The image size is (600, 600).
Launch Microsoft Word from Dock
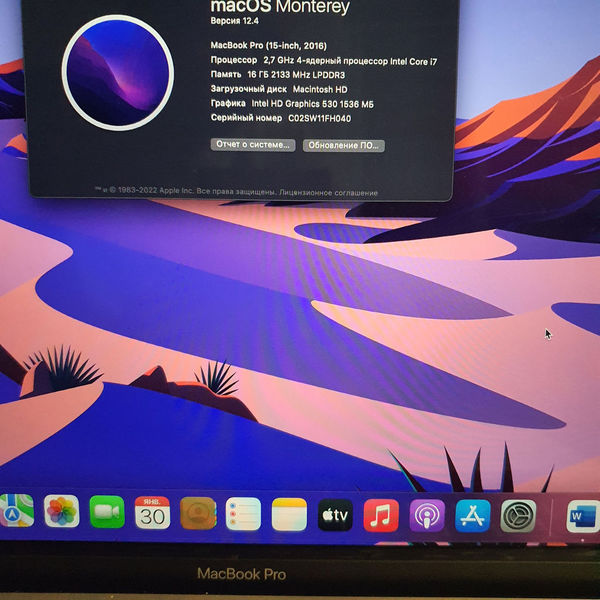[583, 516]
